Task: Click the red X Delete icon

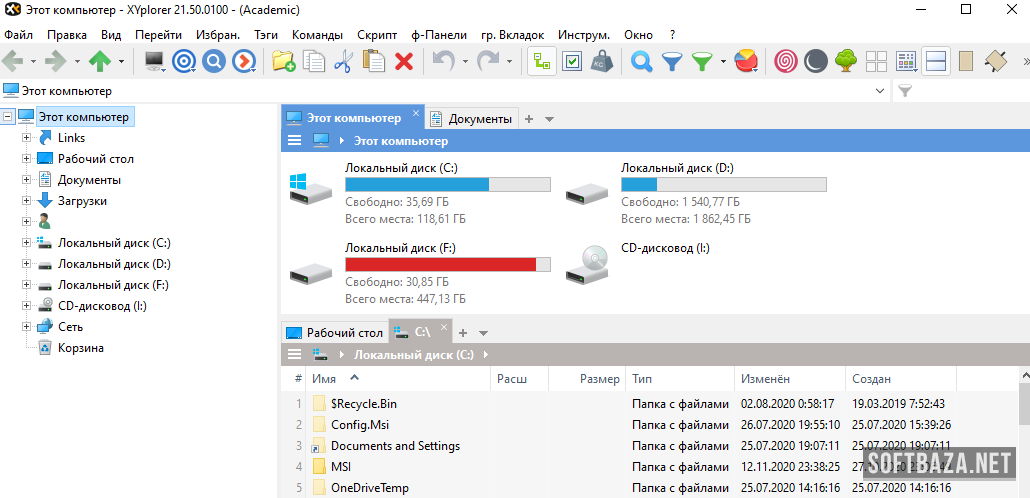Action: tap(404, 62)
